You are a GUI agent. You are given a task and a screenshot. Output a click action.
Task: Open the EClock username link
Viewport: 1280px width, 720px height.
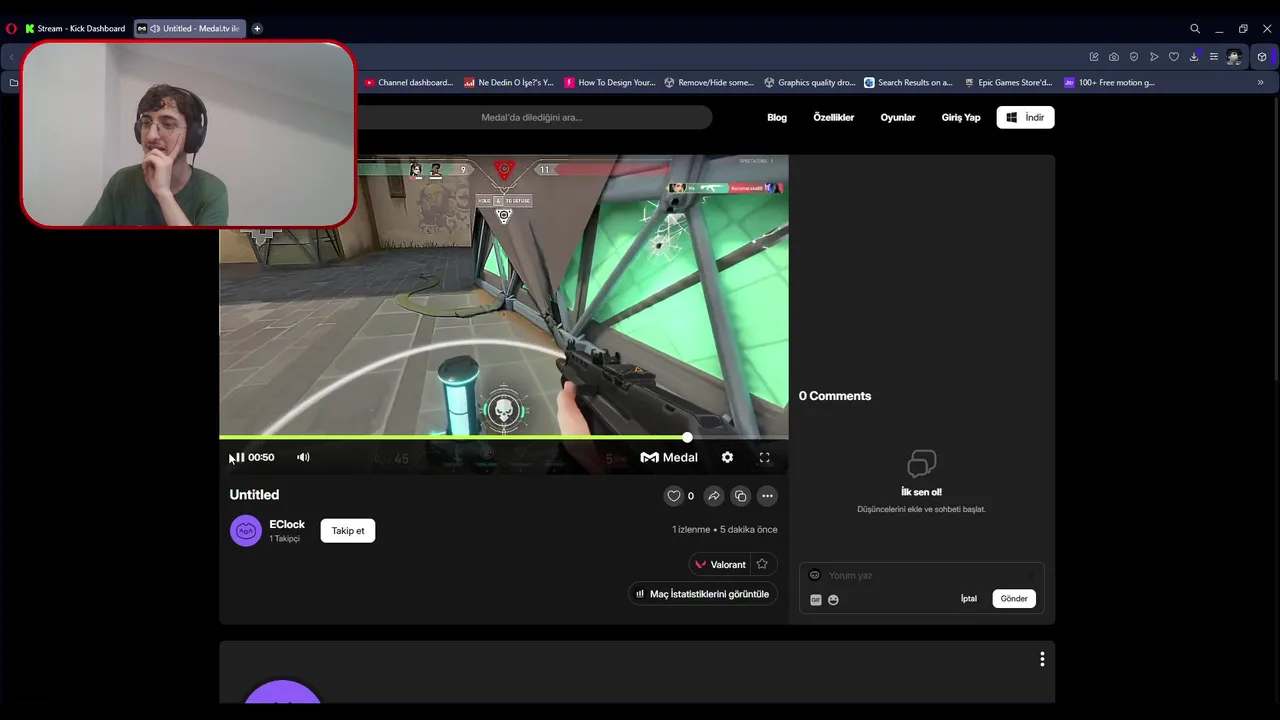(287, 524)
